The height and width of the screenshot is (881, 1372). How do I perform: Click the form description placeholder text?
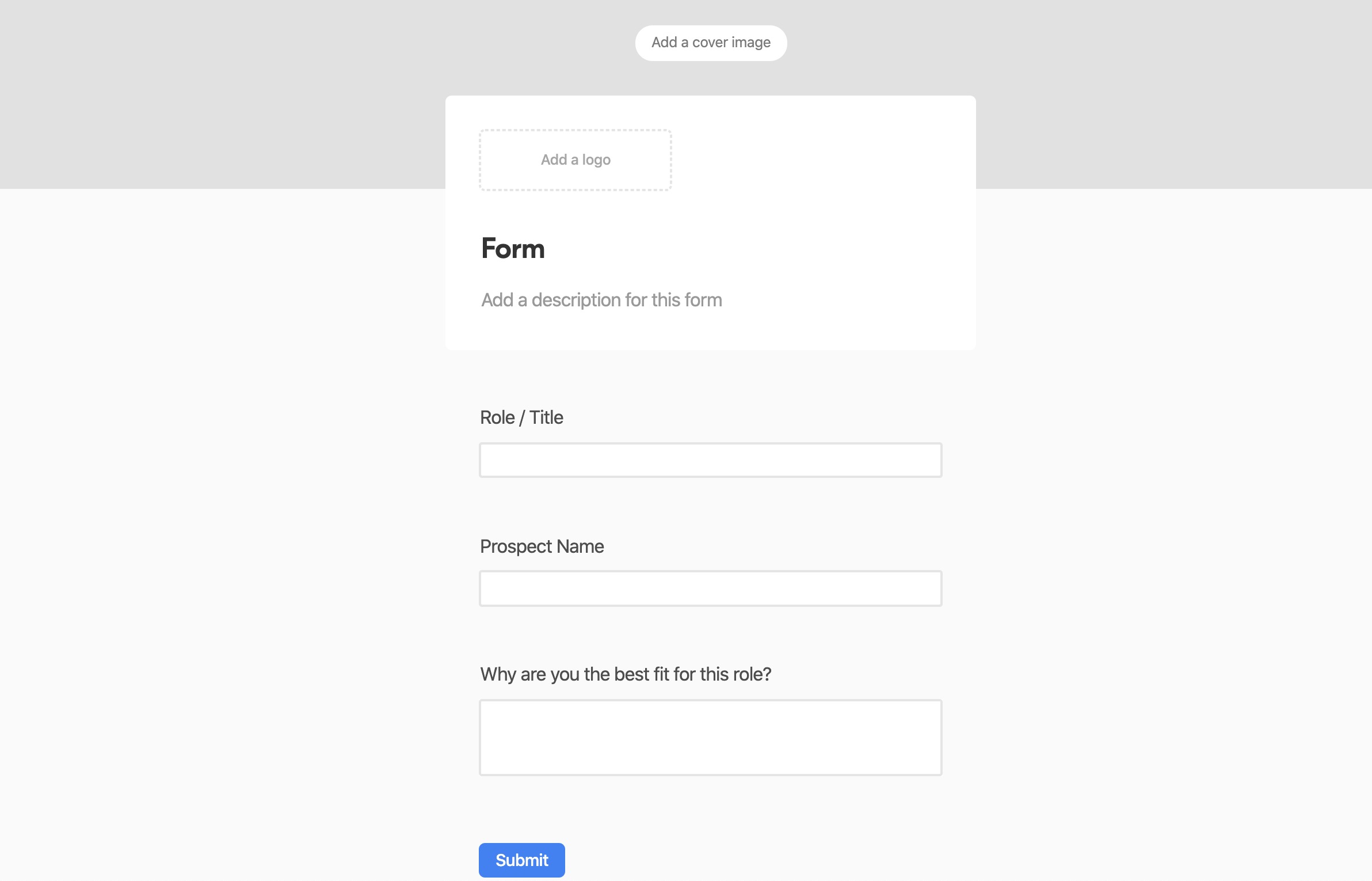point(601,300)
